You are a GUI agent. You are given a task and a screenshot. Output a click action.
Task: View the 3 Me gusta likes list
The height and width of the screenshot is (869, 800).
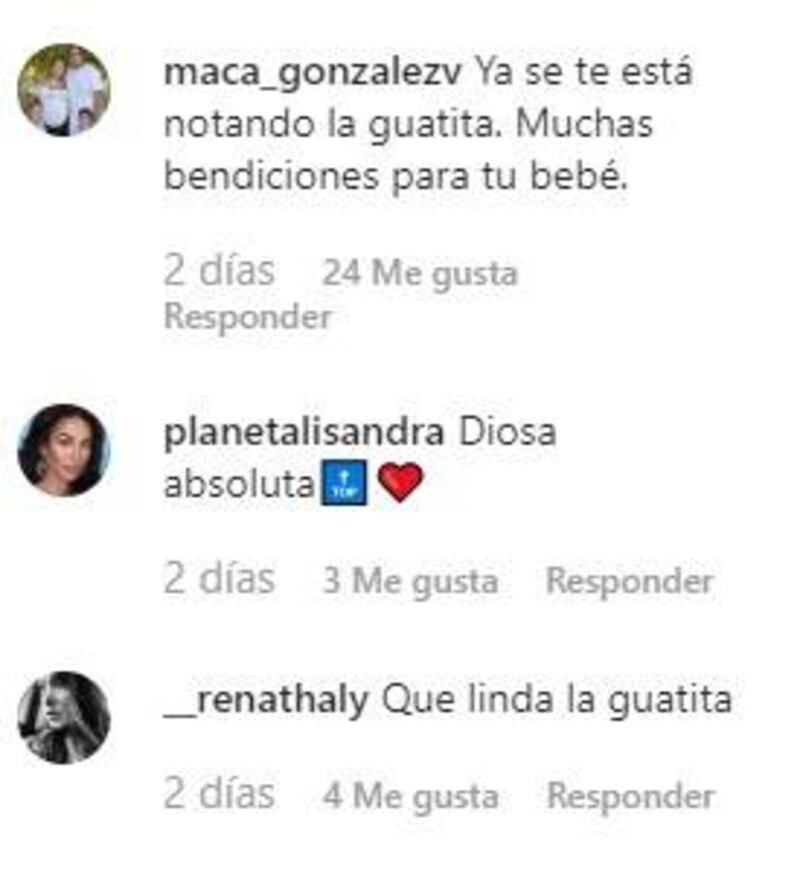(x=410, y=581)
